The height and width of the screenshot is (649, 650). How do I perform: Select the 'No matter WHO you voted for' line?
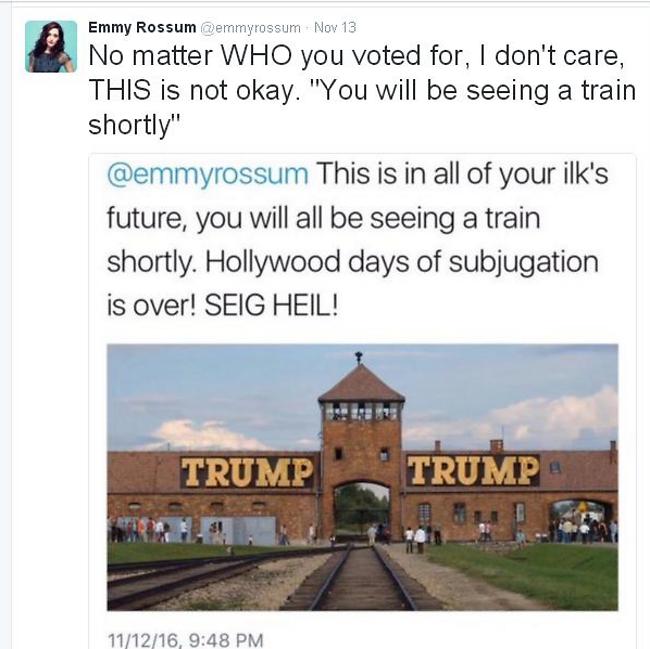357,55
